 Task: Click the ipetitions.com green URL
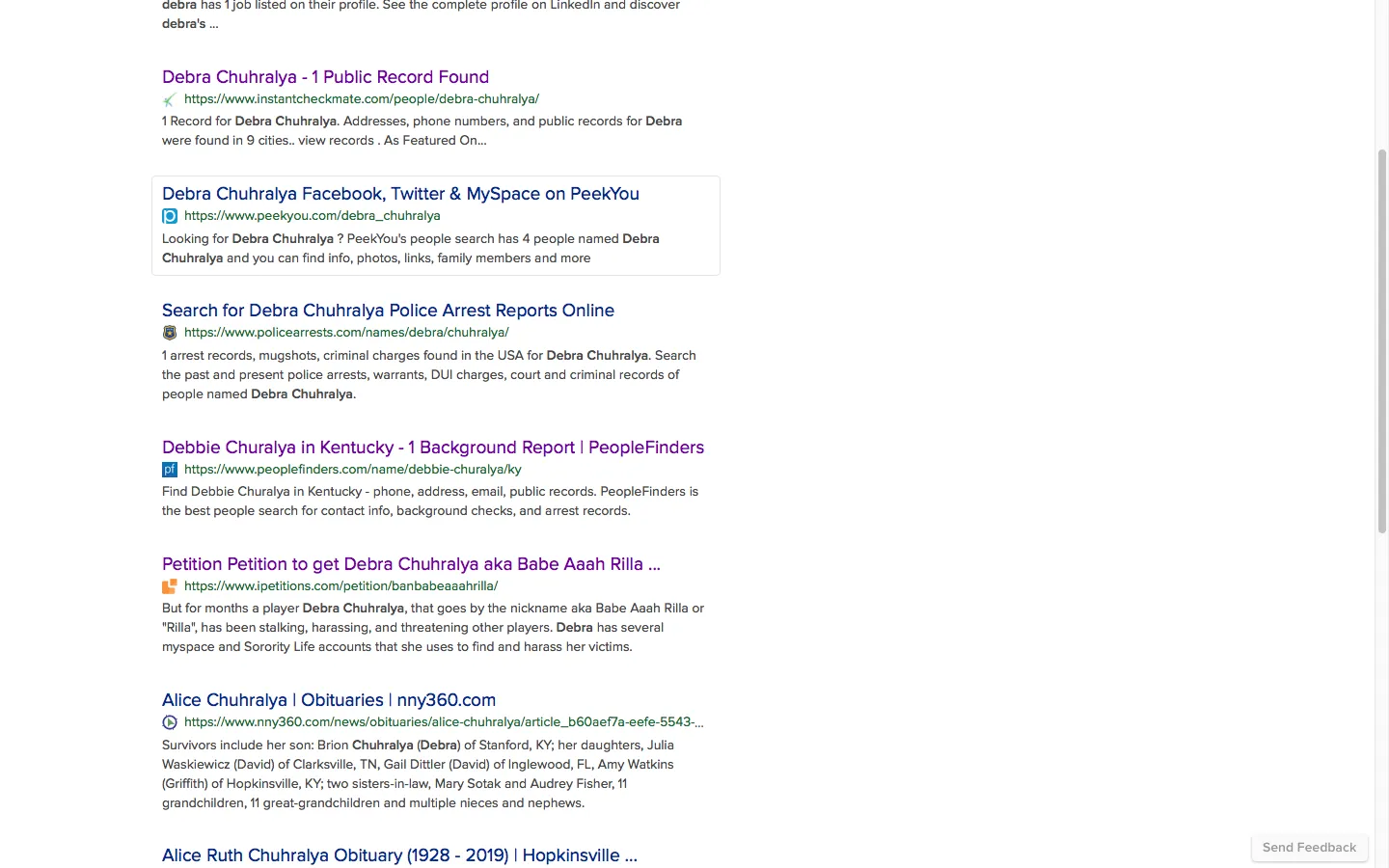[x=340, y=586]
